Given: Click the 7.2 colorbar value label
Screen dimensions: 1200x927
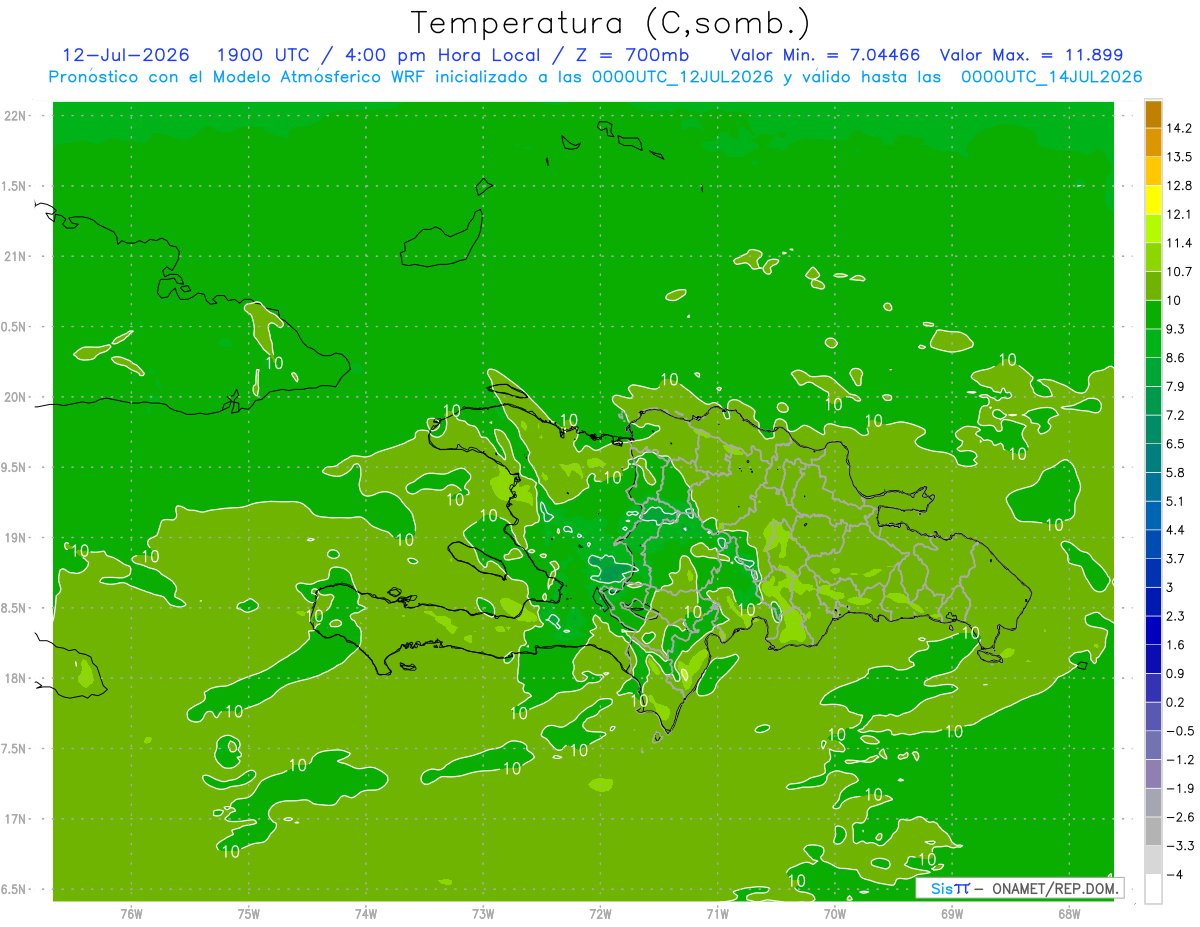Looking at the screenshot, I should coord(1175,415).
